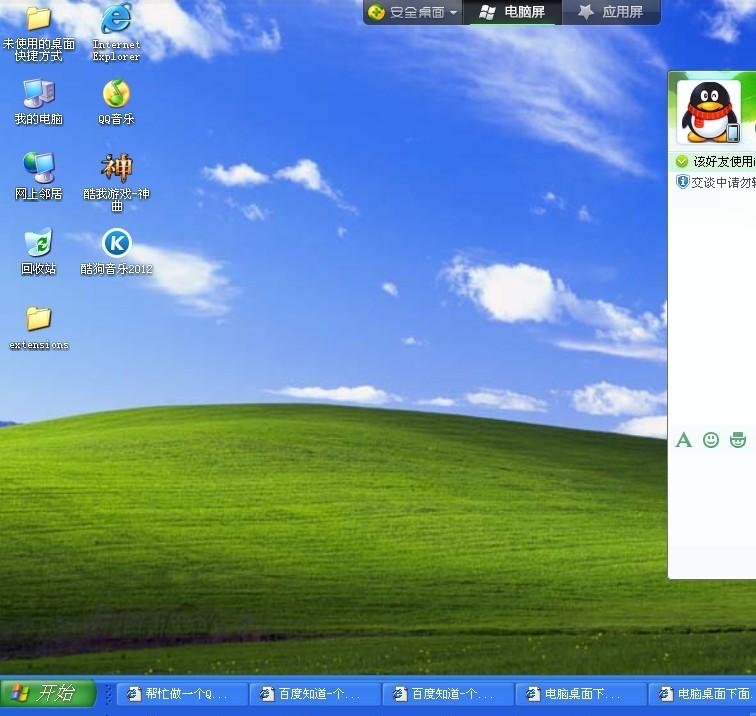Viewport: 756px width, 716px height.
Task: Expand the 安全桌面 dropdown arrow
Action: point(453,13)
